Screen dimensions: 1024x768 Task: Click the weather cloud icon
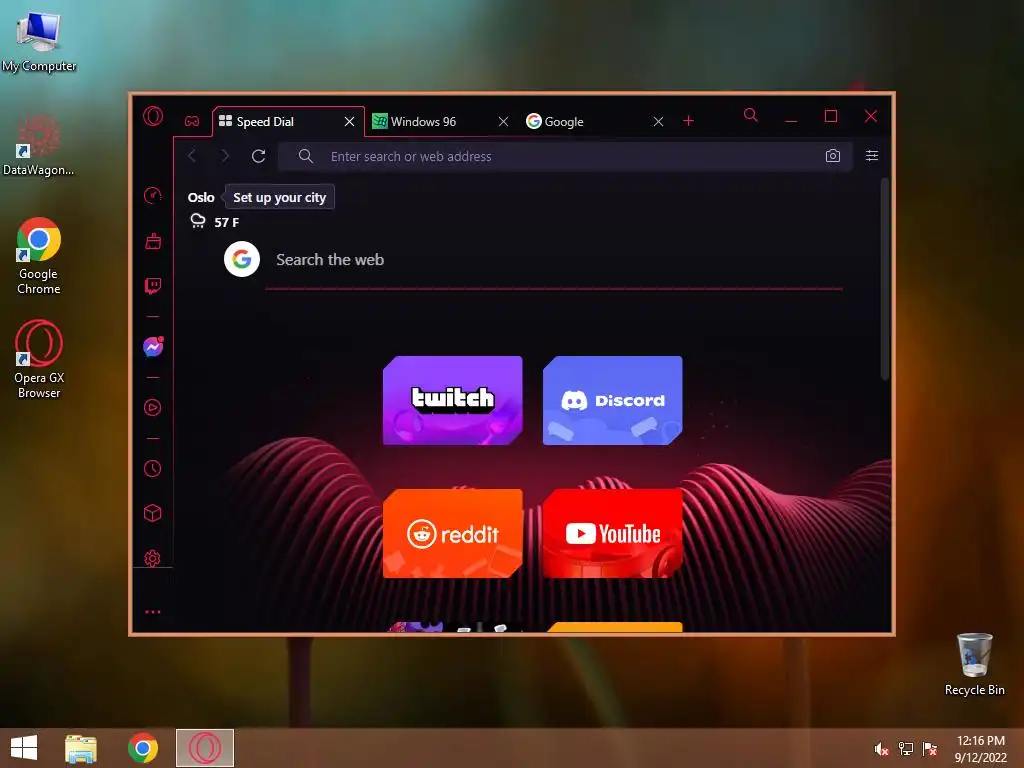(198, 221)
